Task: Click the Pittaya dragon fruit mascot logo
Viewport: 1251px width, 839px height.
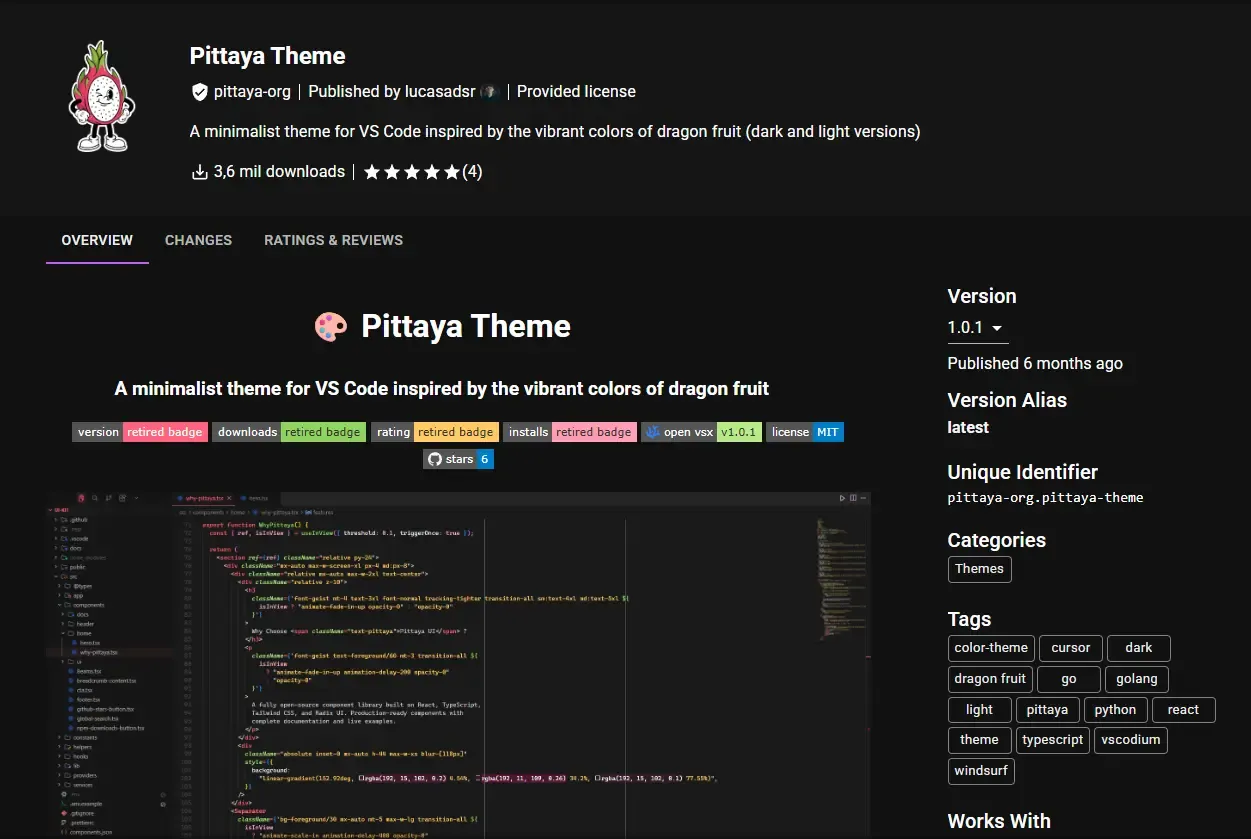Action: 101,97
